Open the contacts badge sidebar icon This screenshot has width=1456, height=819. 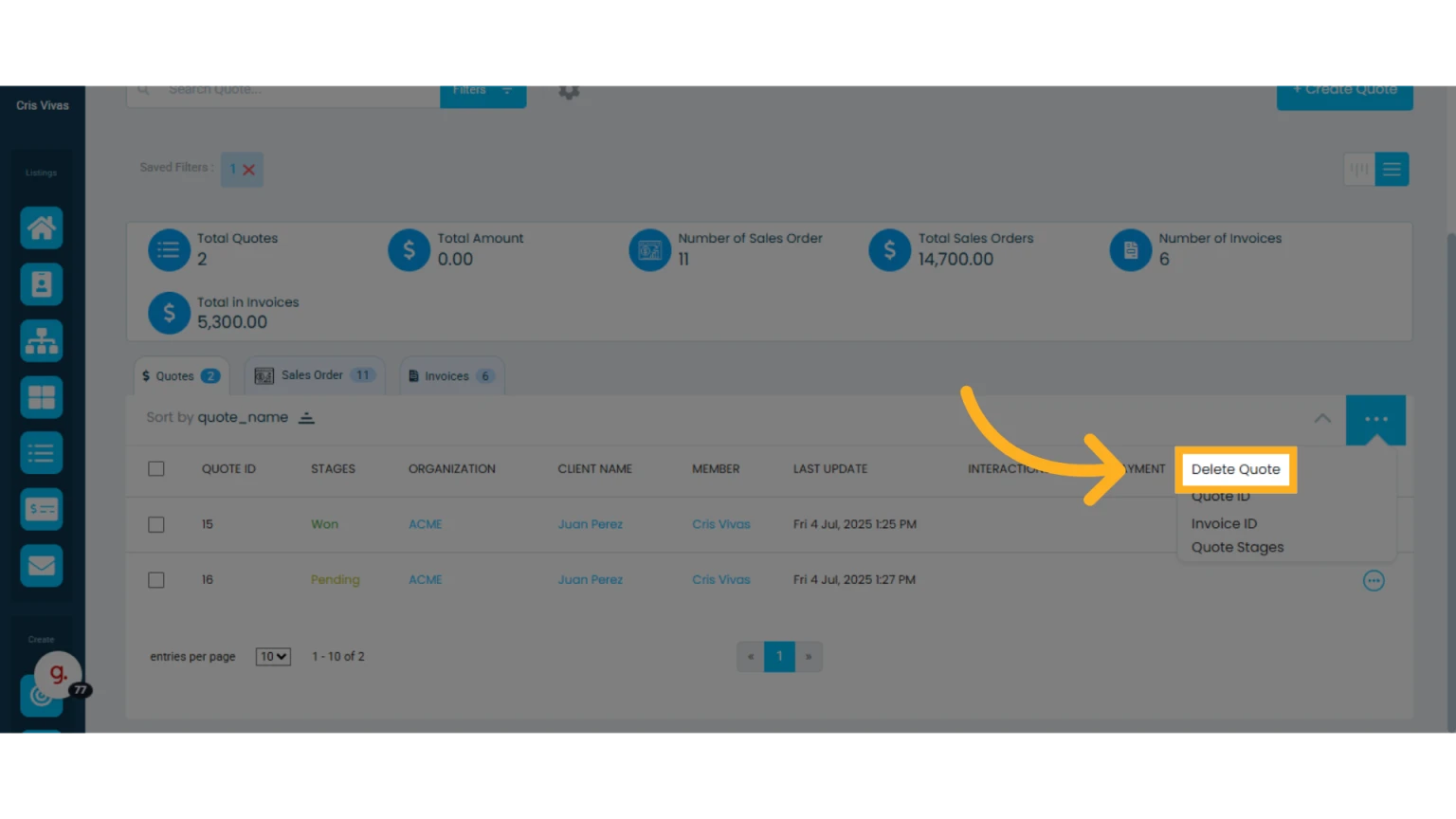[42, 284]
